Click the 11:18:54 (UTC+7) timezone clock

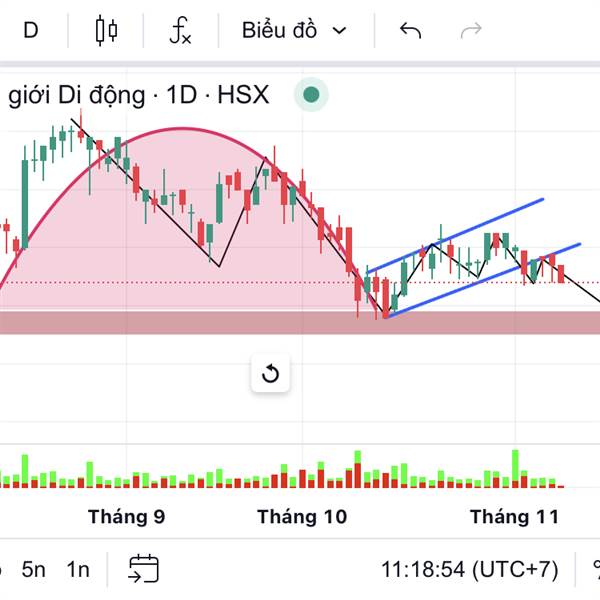(470, 569)
